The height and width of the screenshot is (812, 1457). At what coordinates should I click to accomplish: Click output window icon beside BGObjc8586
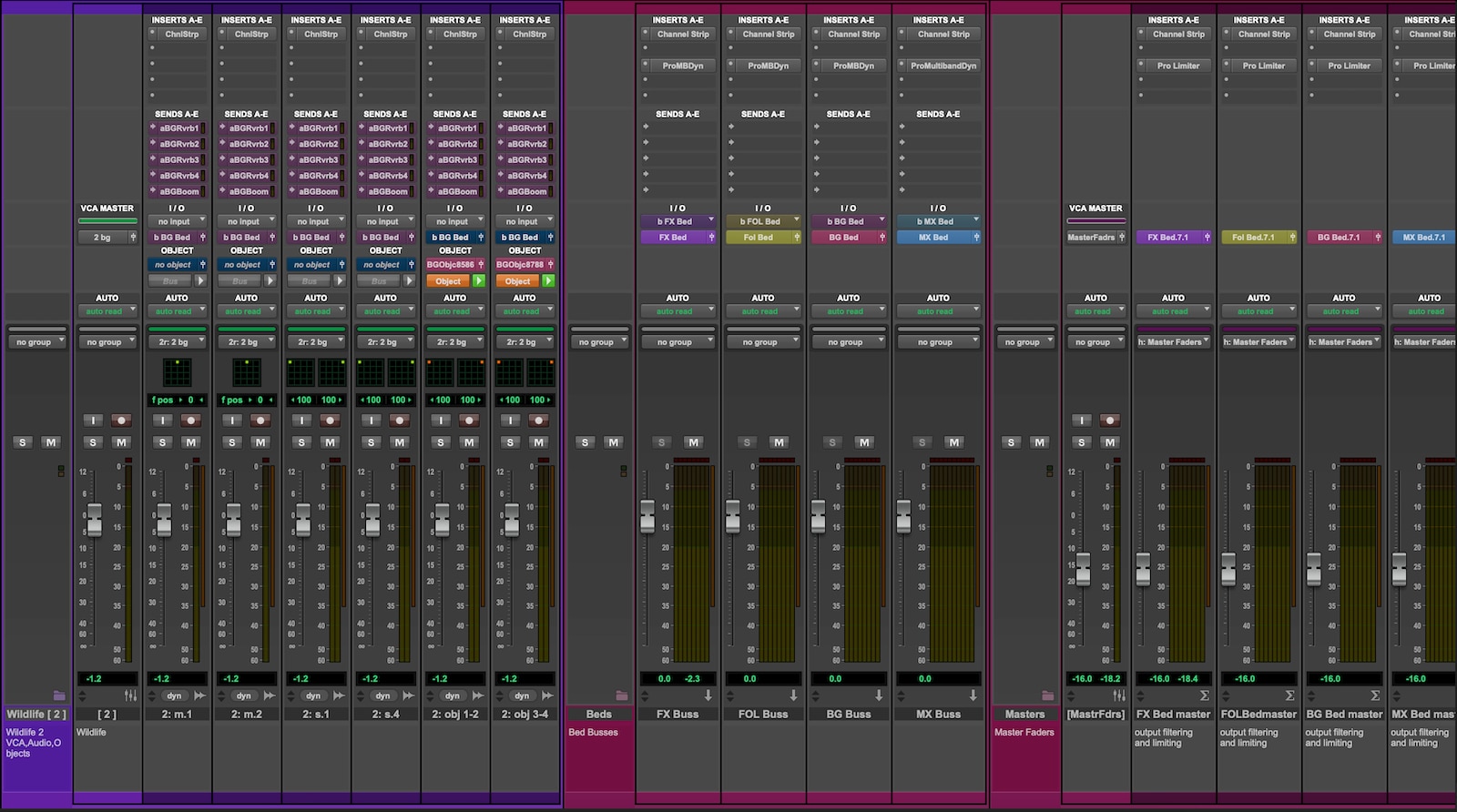(481, 265)
